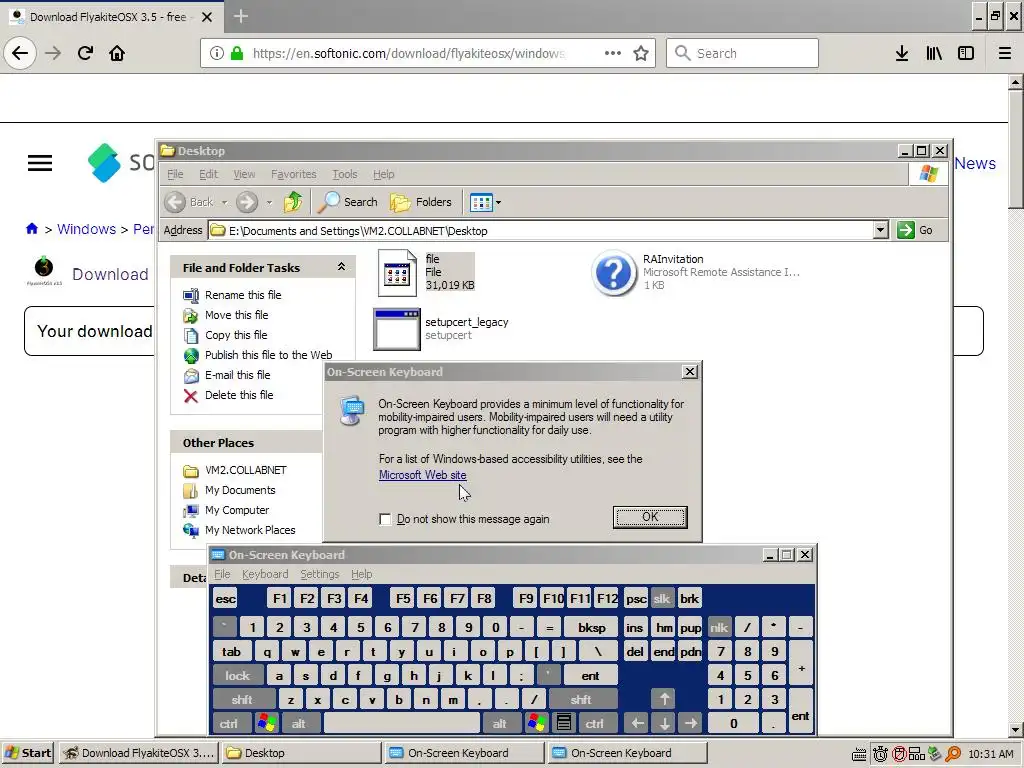Image resolution: width=1024 pixels, height=768 pixels.
Task: Click esc key on on-screen keyboard
Action: point(226,599)
